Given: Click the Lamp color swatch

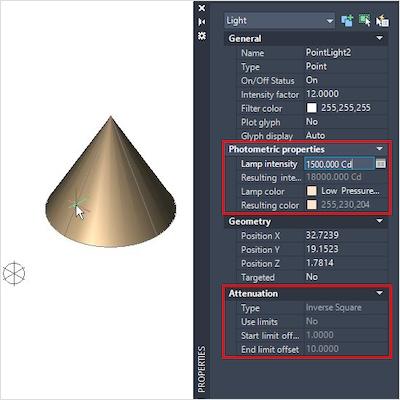Looking at the screenshot, I should [x=311, y=191].
